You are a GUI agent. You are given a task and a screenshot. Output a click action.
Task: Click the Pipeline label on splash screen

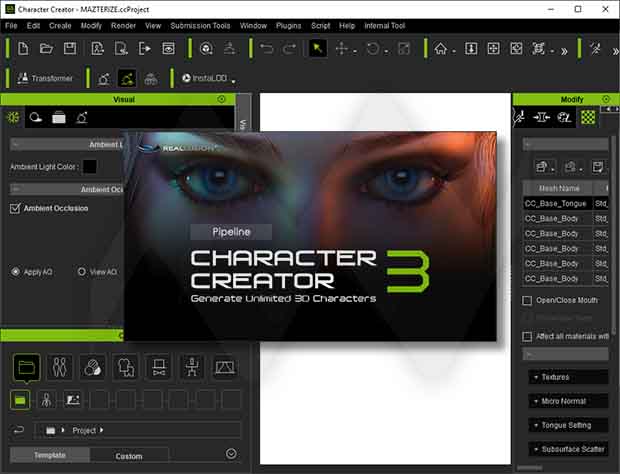231,232
